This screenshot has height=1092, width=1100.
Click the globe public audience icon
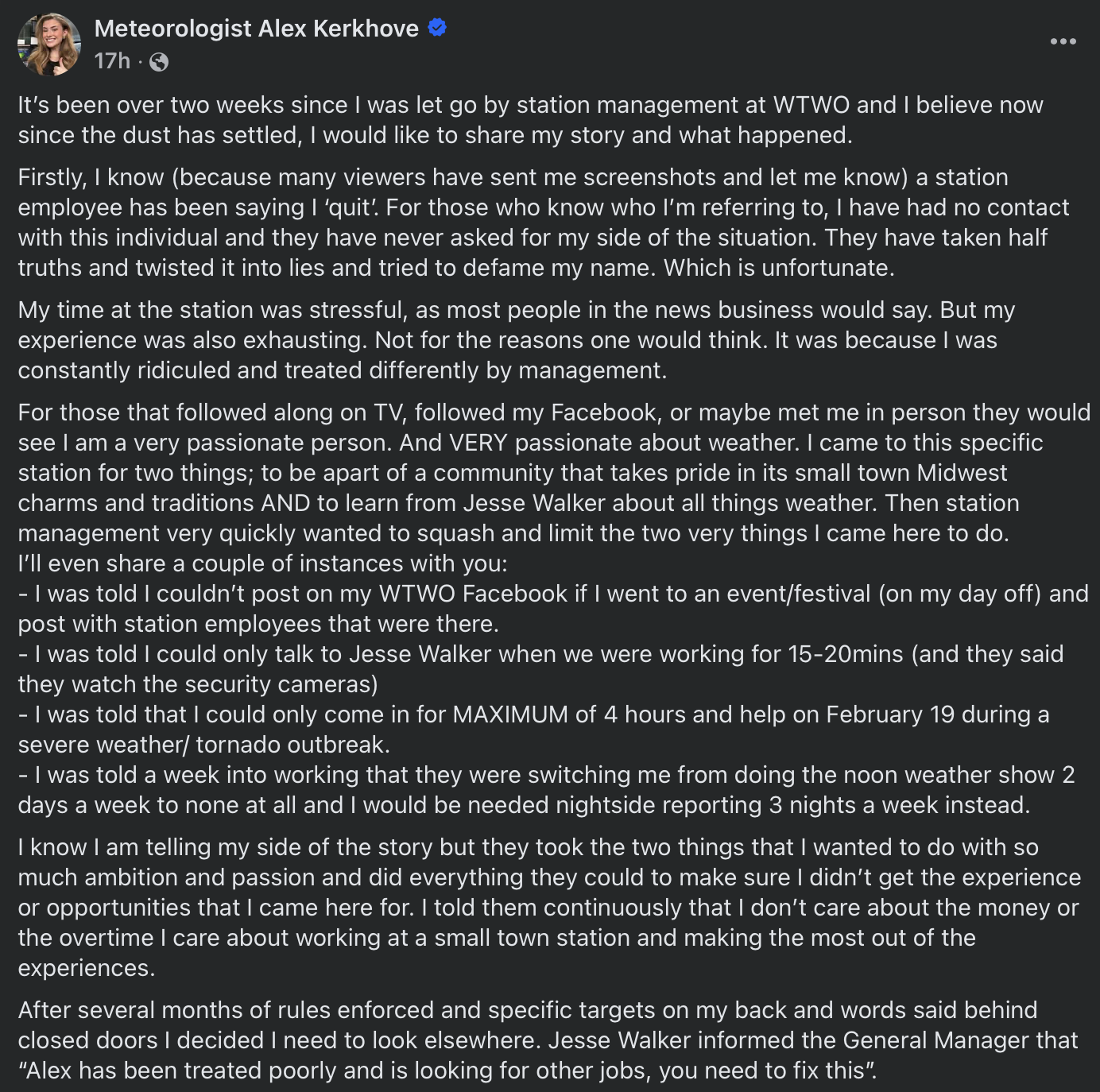[159, 62]
